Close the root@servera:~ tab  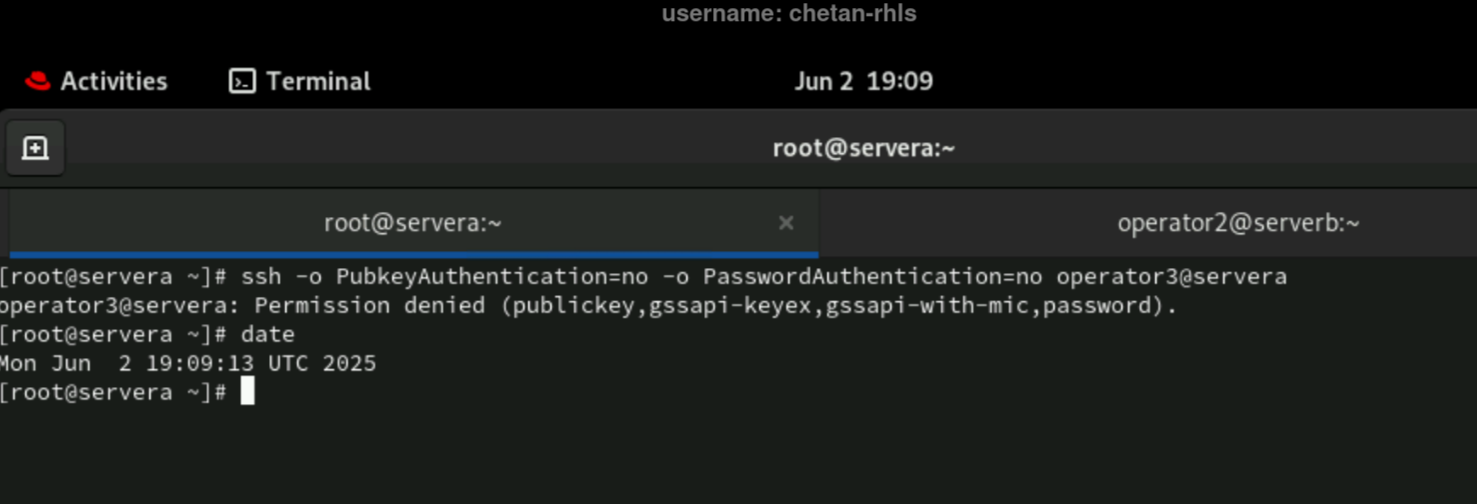[x=786, y=223]
